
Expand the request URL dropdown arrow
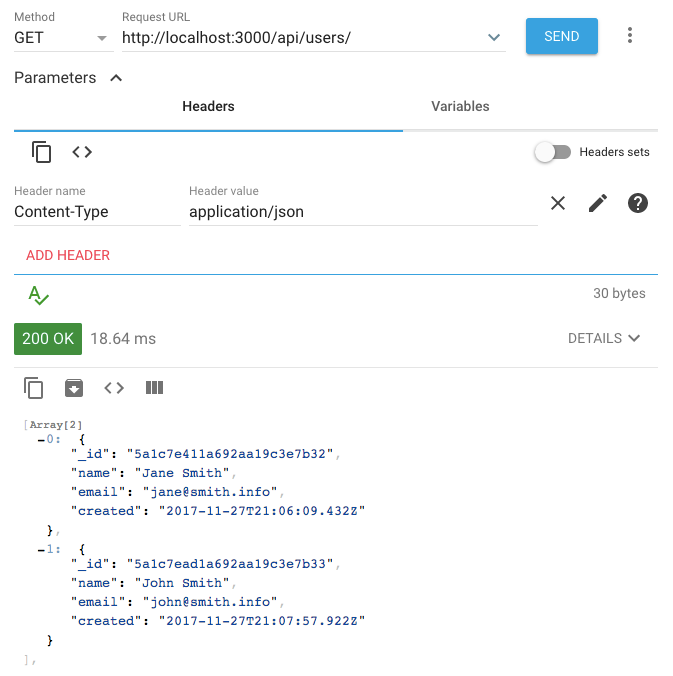(x=494, y=37)
